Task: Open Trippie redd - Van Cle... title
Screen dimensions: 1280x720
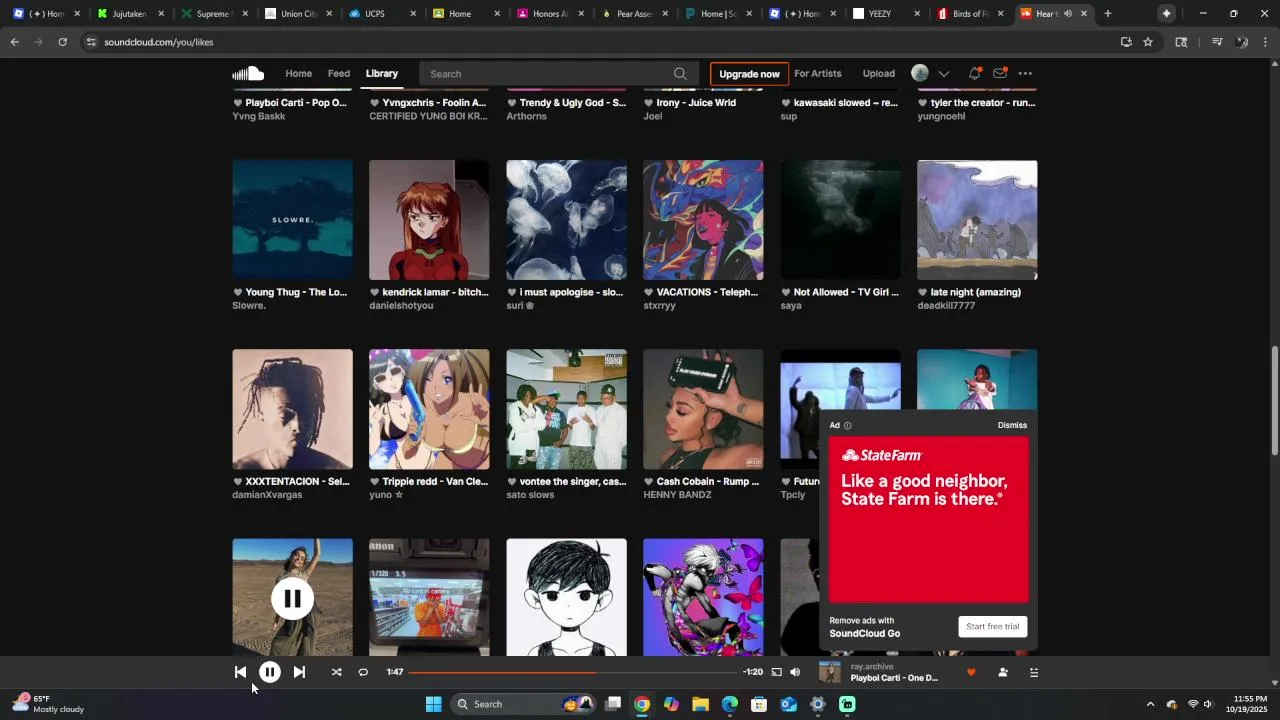Action: click(435, 481)
